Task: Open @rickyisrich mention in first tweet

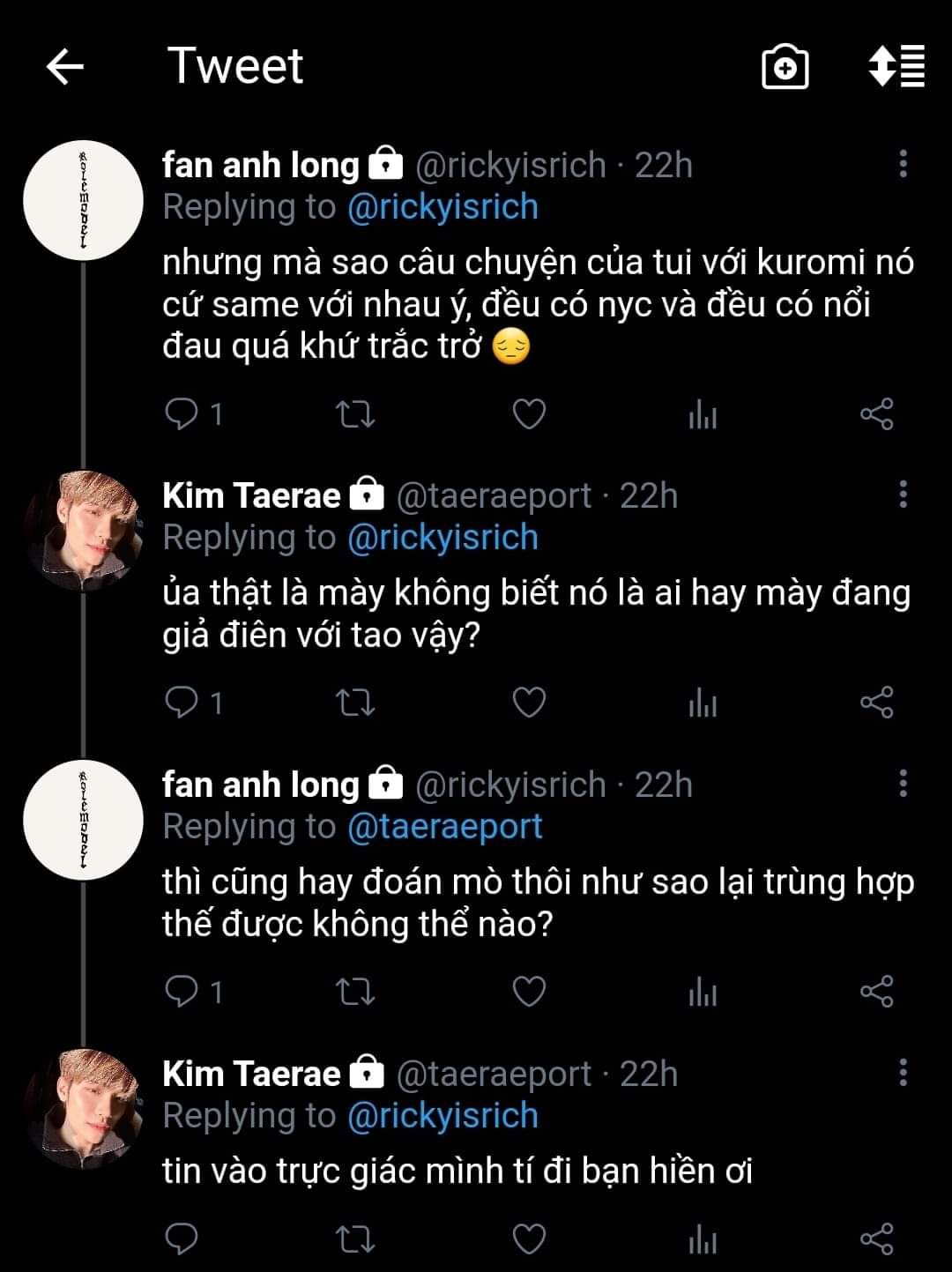Action: [x=443, y=207]
